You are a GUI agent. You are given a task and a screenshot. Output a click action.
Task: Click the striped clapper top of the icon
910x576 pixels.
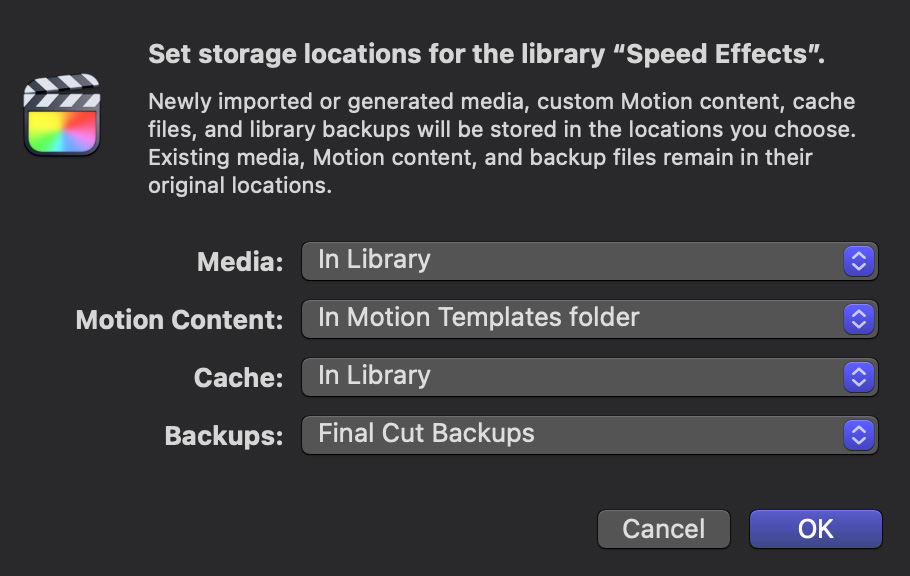62,91
